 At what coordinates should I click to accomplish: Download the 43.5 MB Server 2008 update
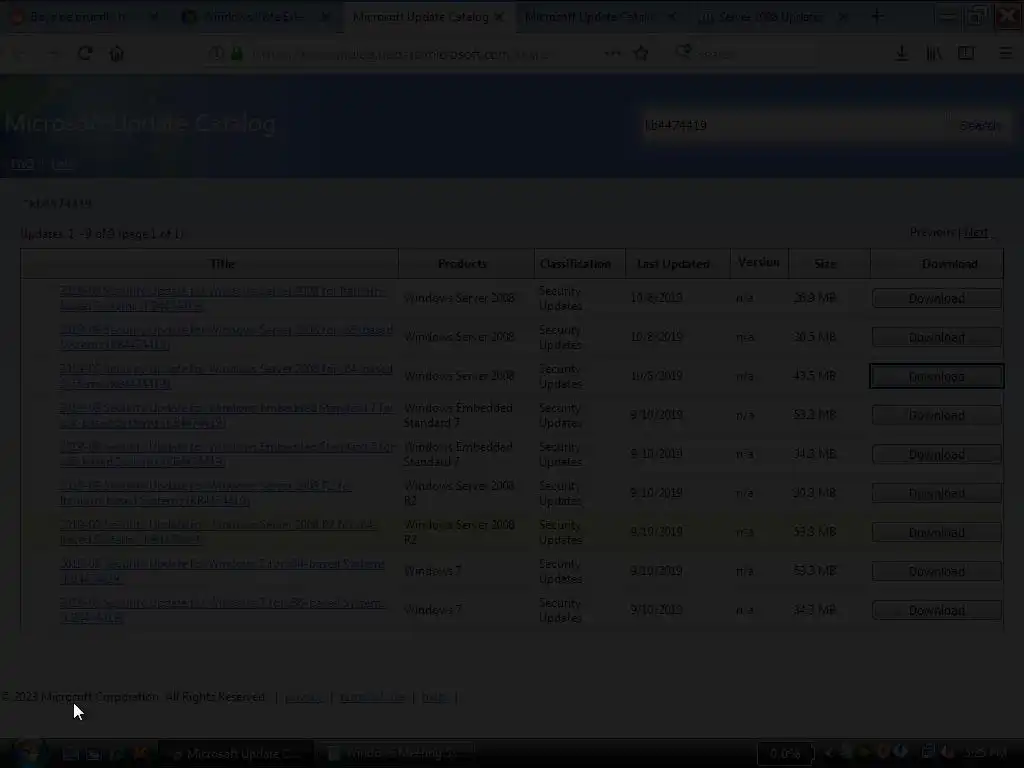936,377
